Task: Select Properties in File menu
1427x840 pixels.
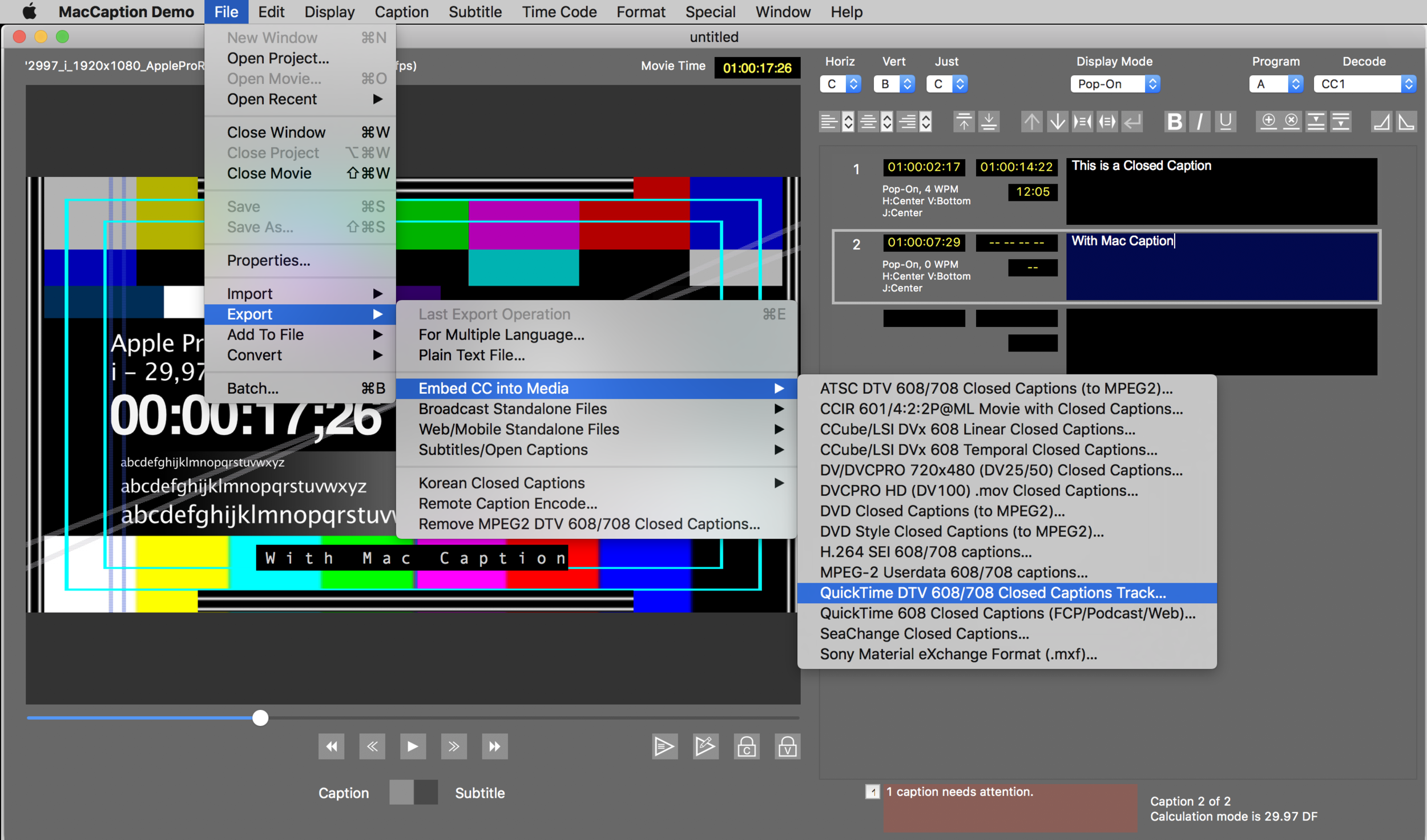Action: coord(300,260)
